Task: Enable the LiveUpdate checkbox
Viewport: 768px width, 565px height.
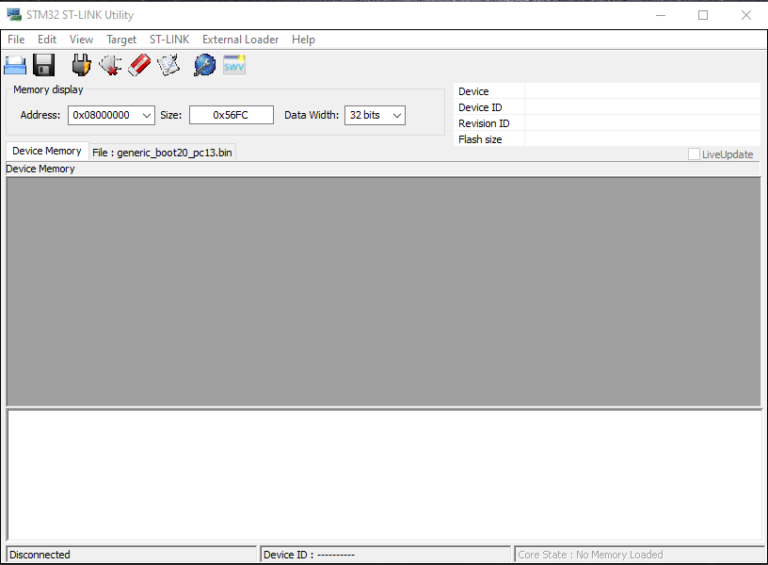Action: (x=694, y=154)
